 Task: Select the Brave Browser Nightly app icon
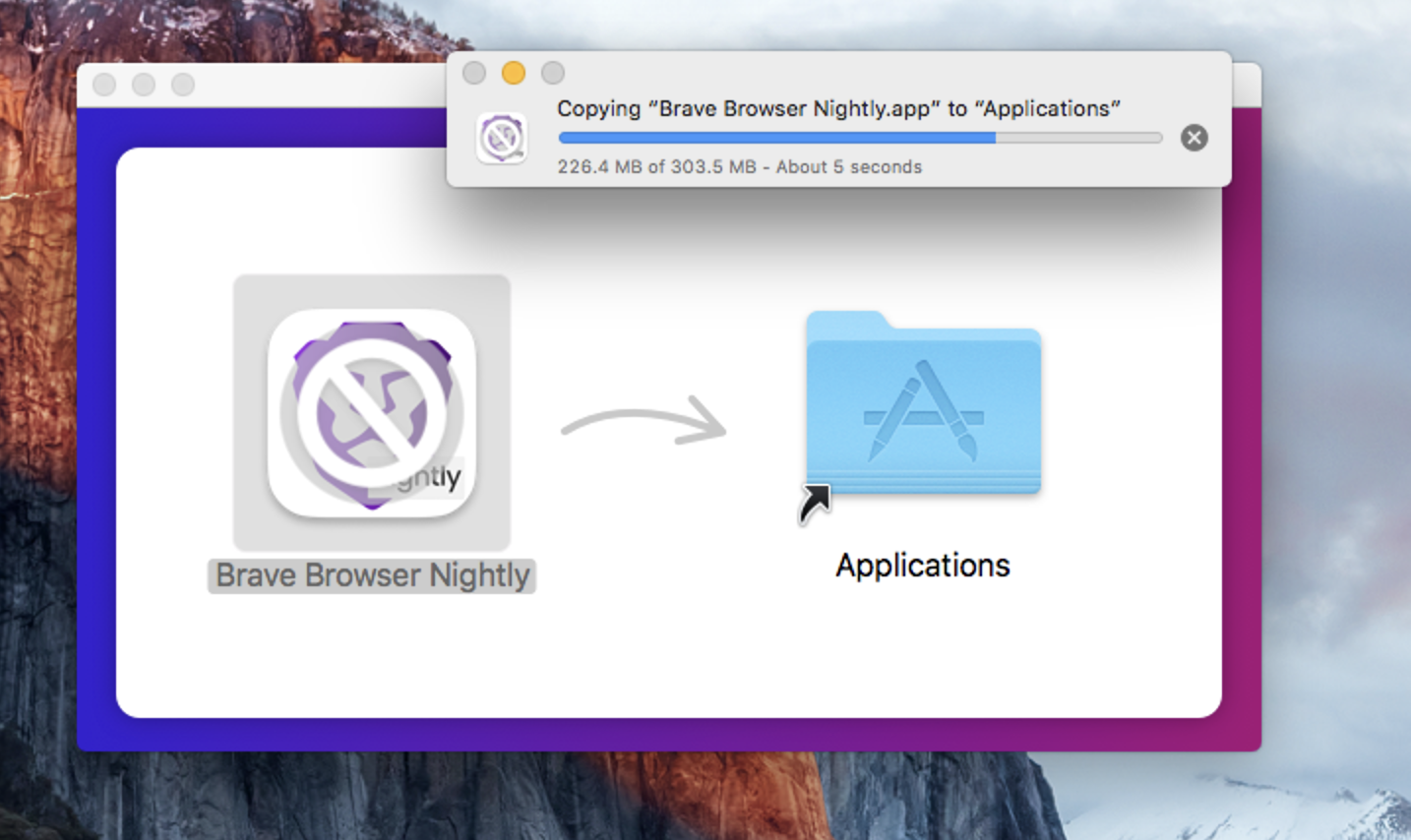(371, 411)
